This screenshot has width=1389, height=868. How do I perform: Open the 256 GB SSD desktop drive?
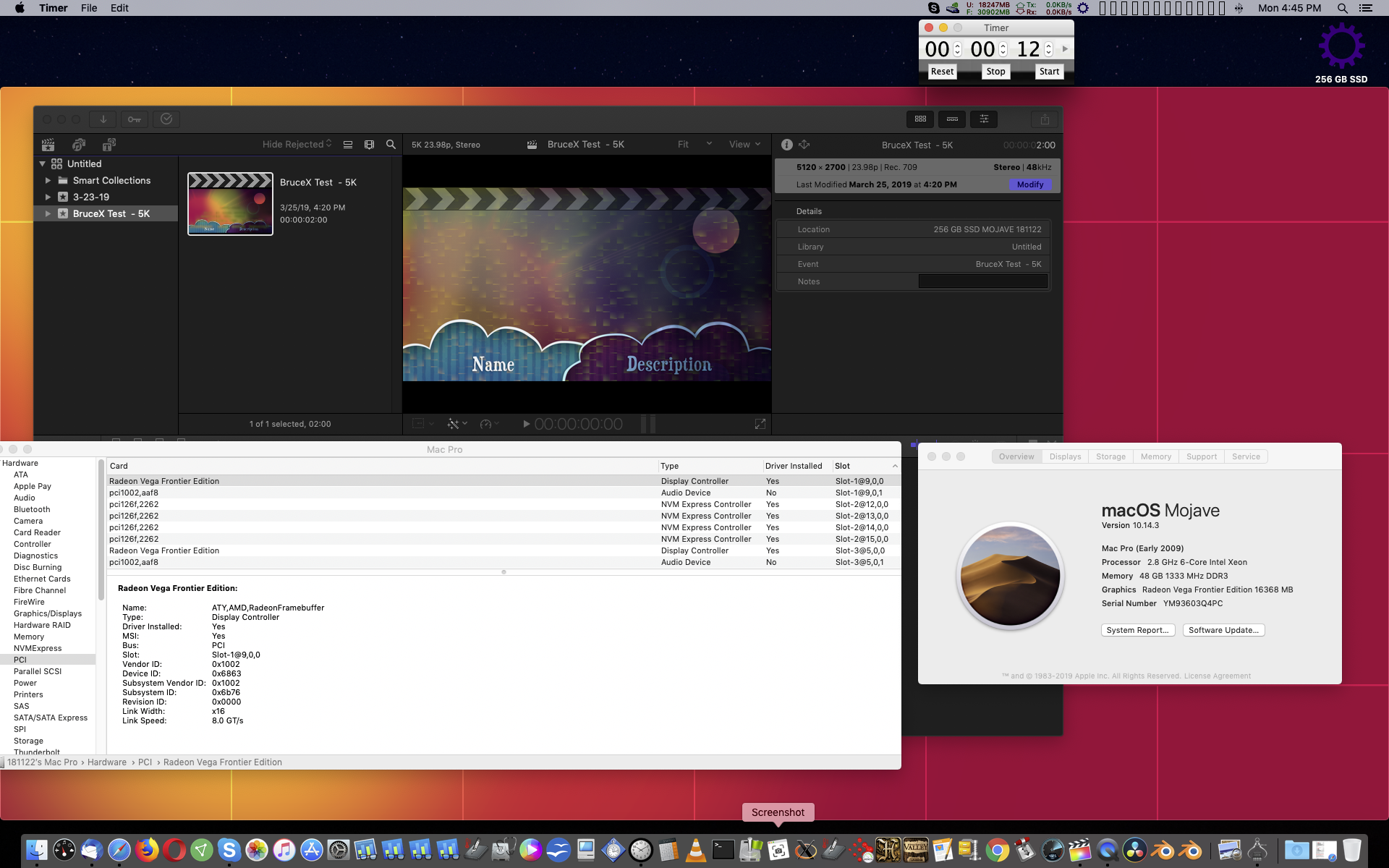coord(1341,54)
